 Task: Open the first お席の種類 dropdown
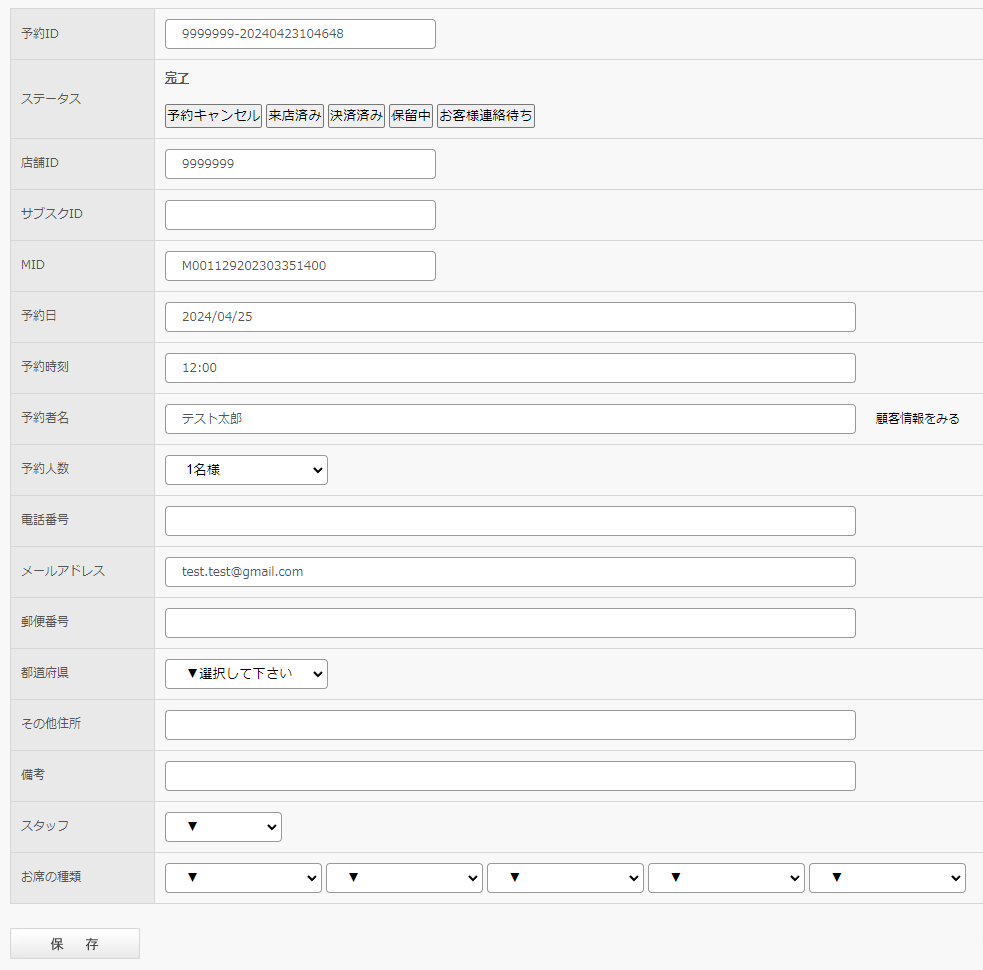243,878
